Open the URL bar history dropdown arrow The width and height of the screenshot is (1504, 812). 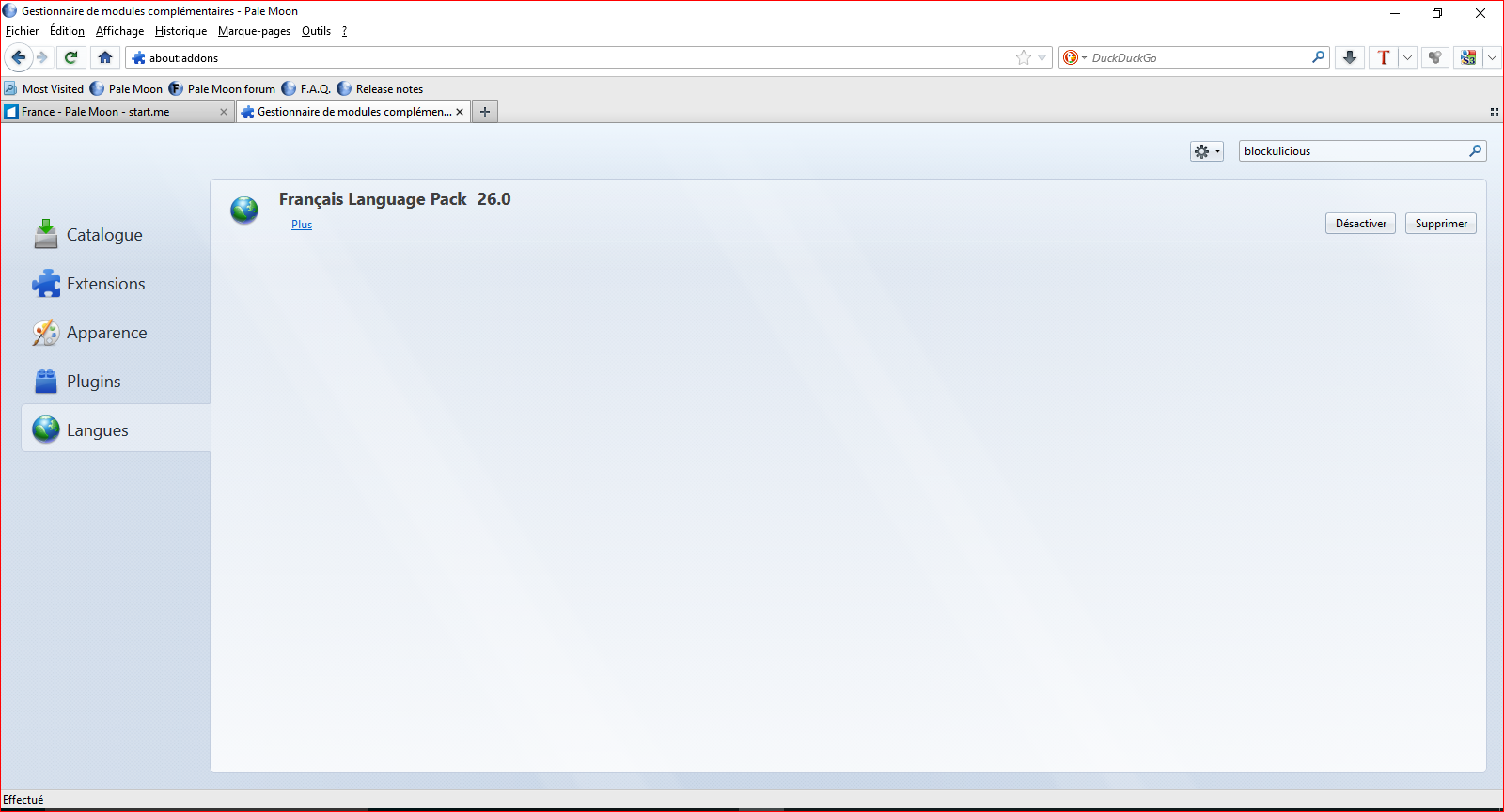(x=1042, y=57)
